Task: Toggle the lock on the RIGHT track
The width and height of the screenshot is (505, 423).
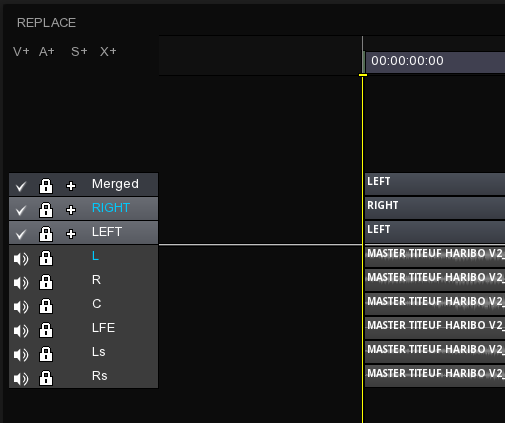Action: pos(46,210)
